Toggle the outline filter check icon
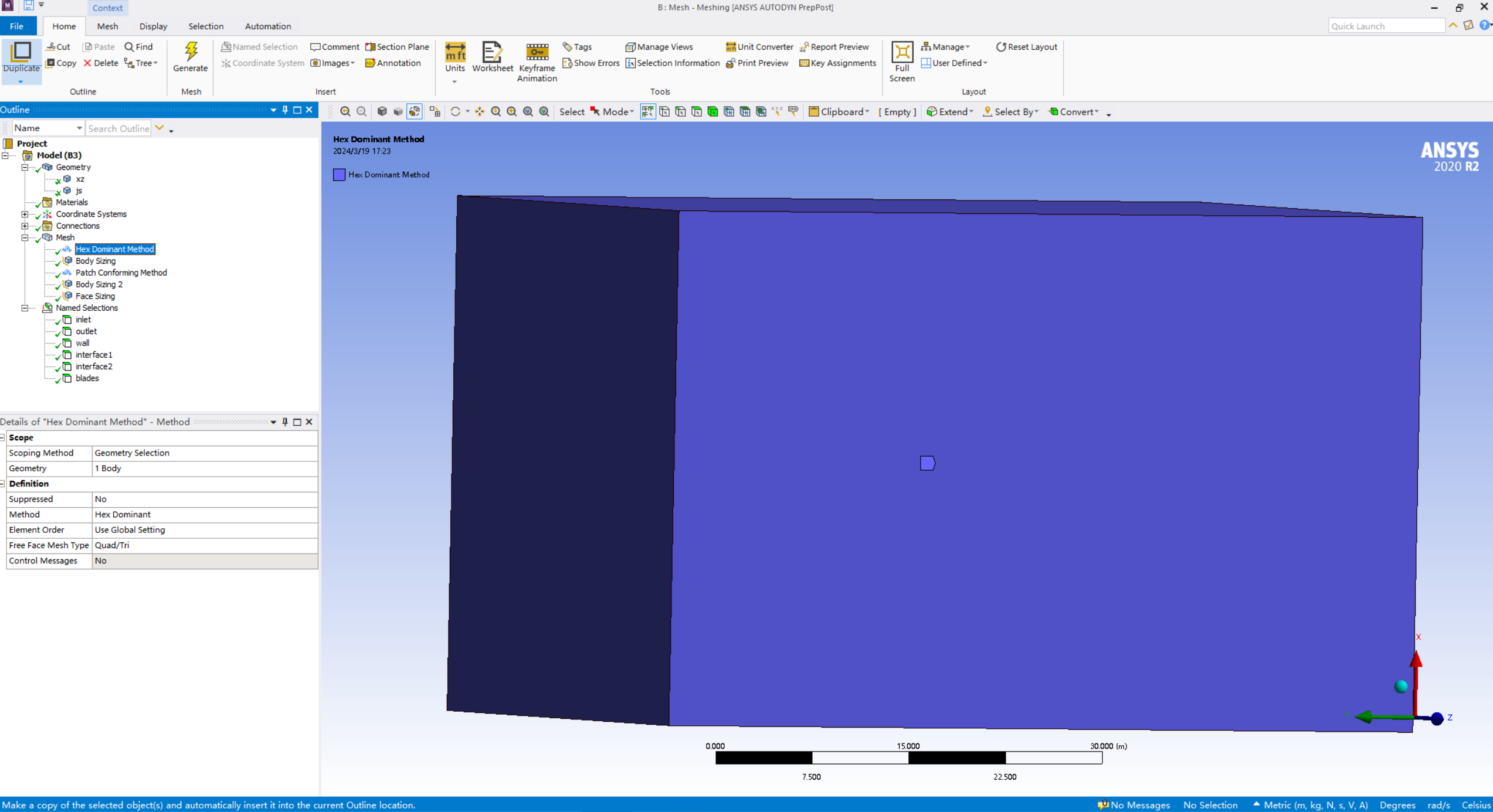 point(160,128)
